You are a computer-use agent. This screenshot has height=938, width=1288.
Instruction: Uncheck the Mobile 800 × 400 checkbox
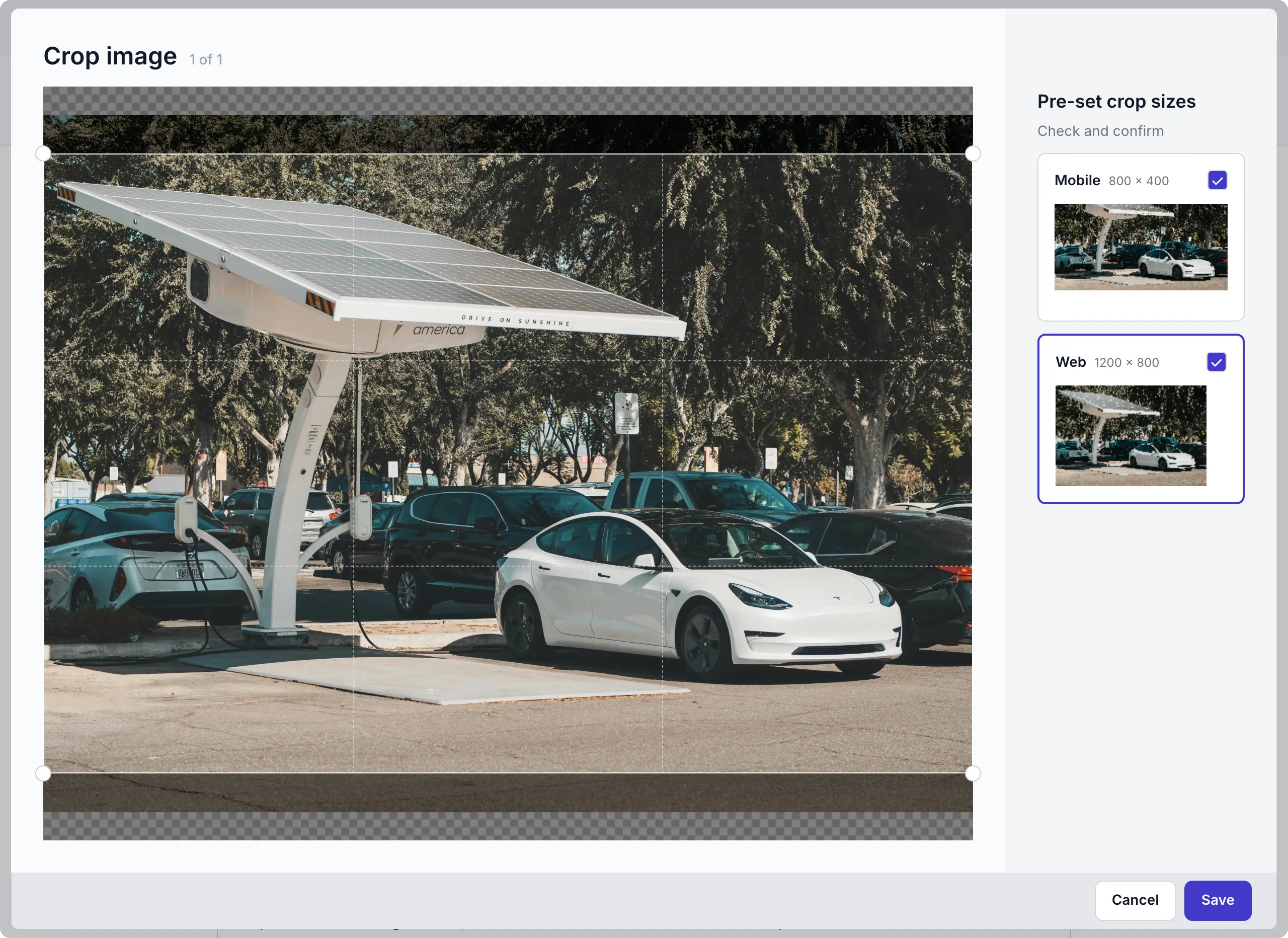(x=1217, y=180)
